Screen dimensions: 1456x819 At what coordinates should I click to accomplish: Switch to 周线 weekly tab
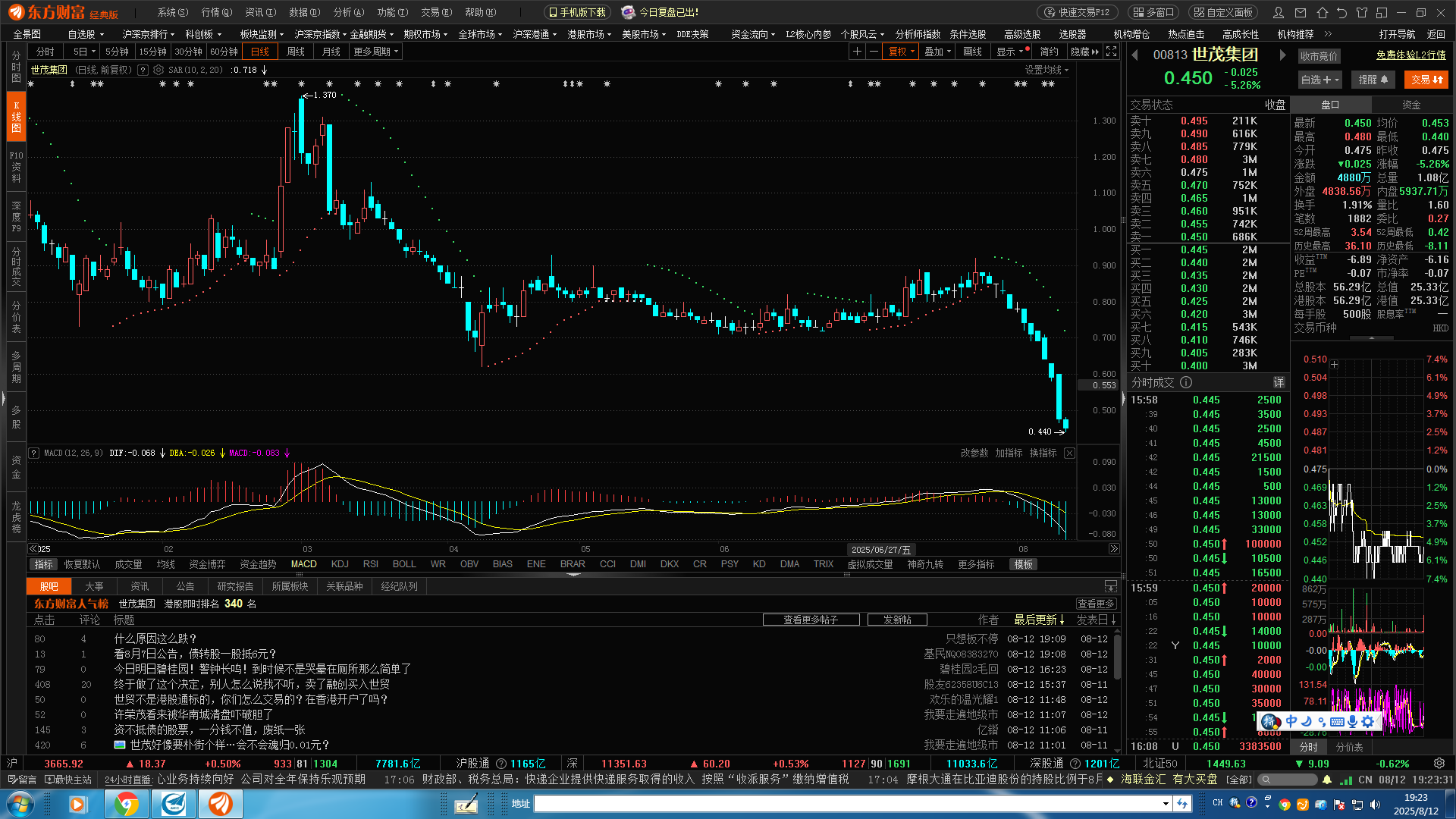pos(296,52)
